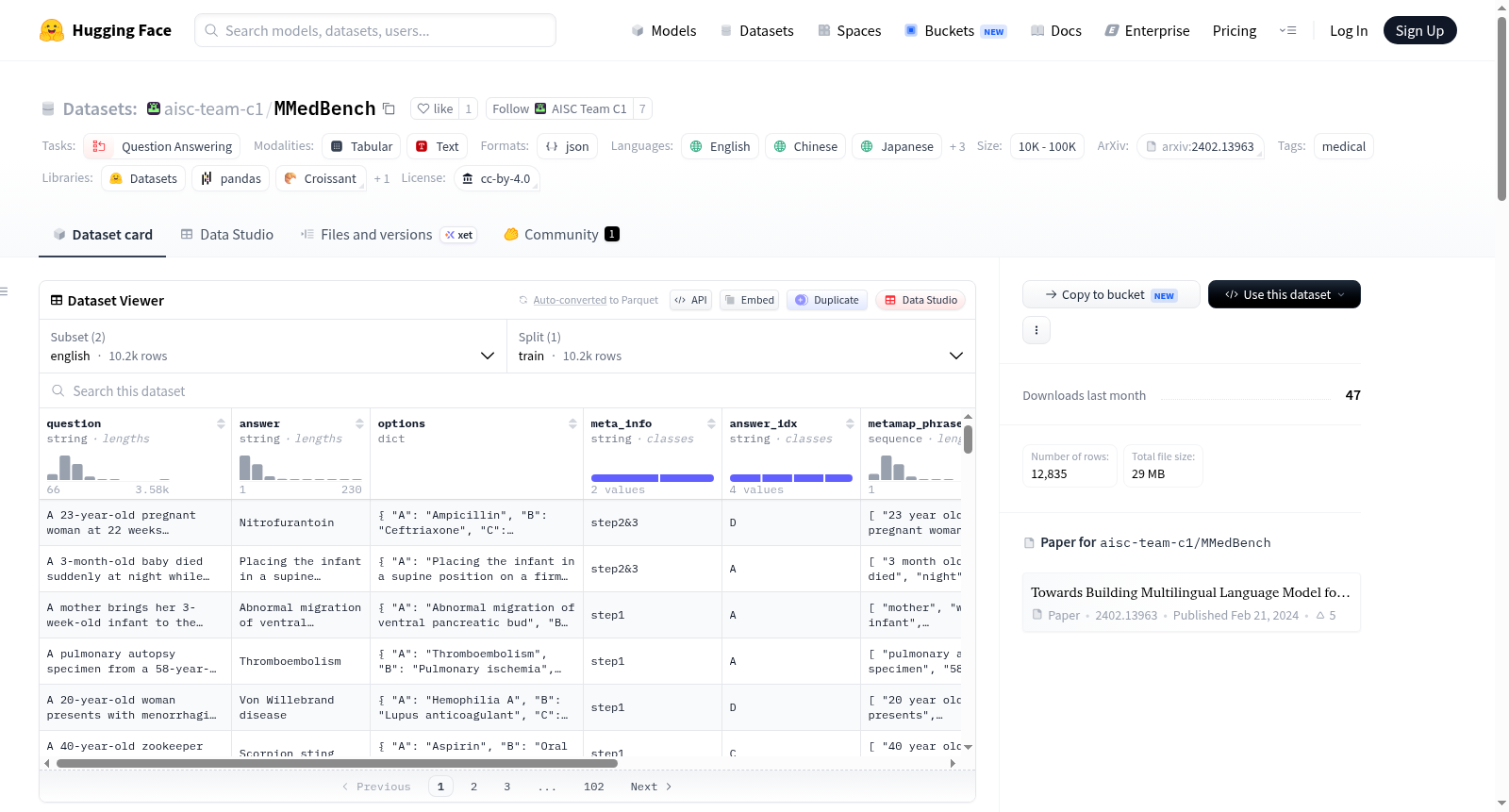The image size is (1509, 812).
Task: Duplicate the dataset
Action: click(x=827, y=300)
